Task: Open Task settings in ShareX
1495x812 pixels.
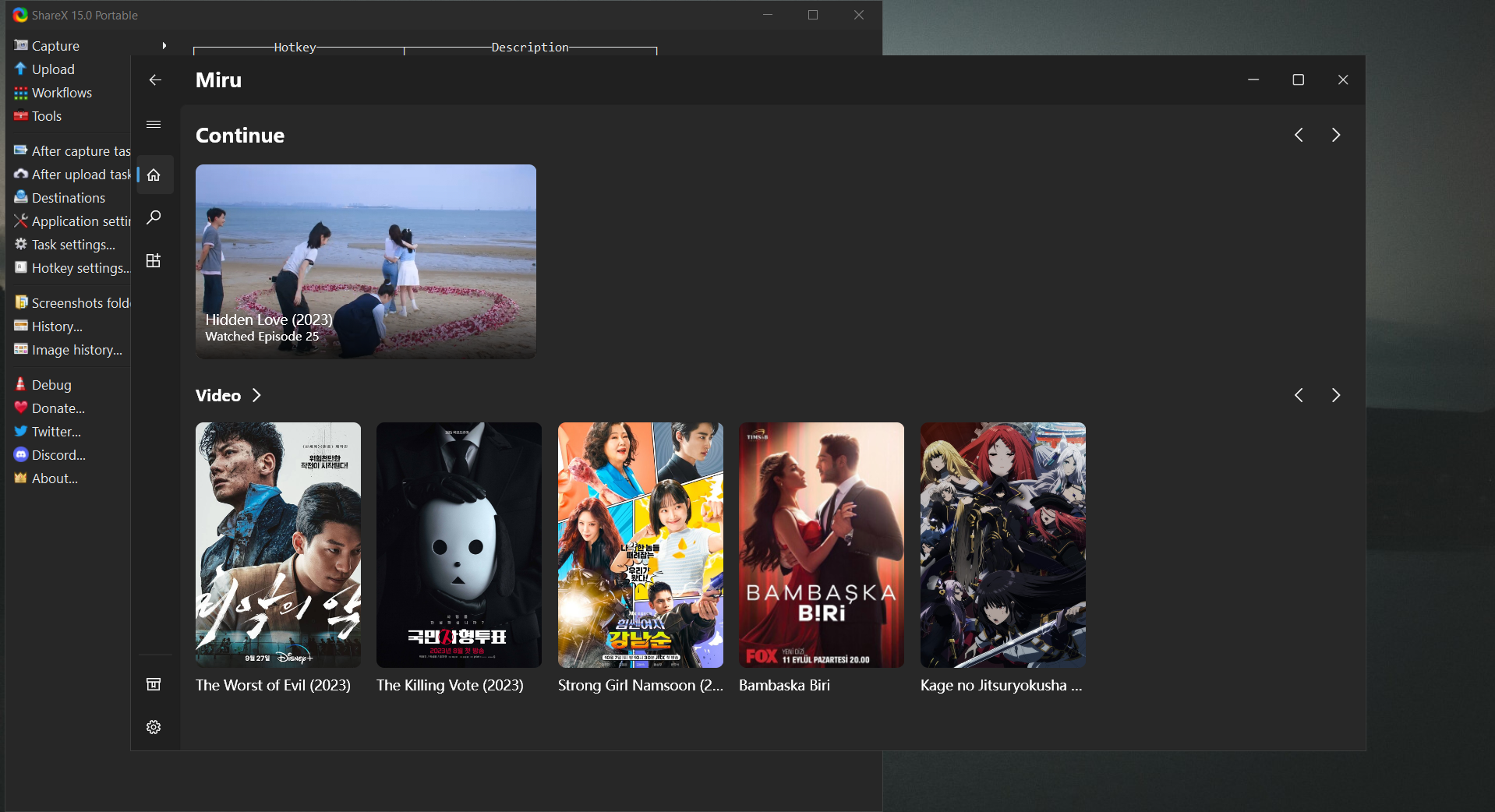Action: [72, 244]
